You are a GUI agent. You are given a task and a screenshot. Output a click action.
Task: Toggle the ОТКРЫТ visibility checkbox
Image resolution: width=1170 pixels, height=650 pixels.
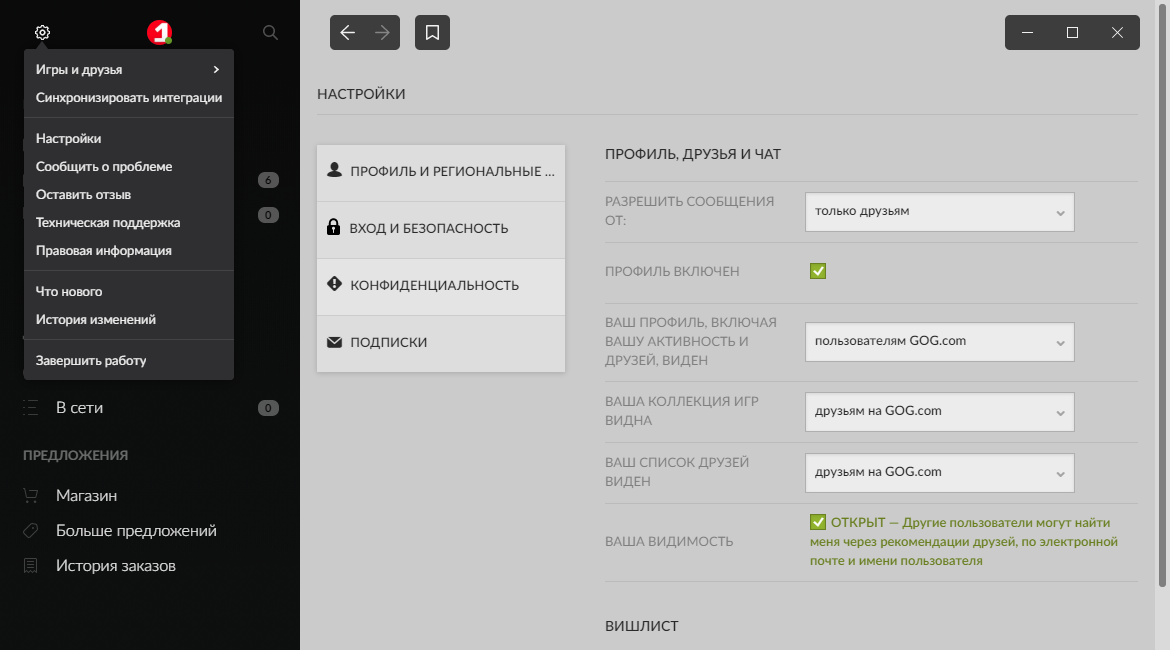(x=818, y=522)
